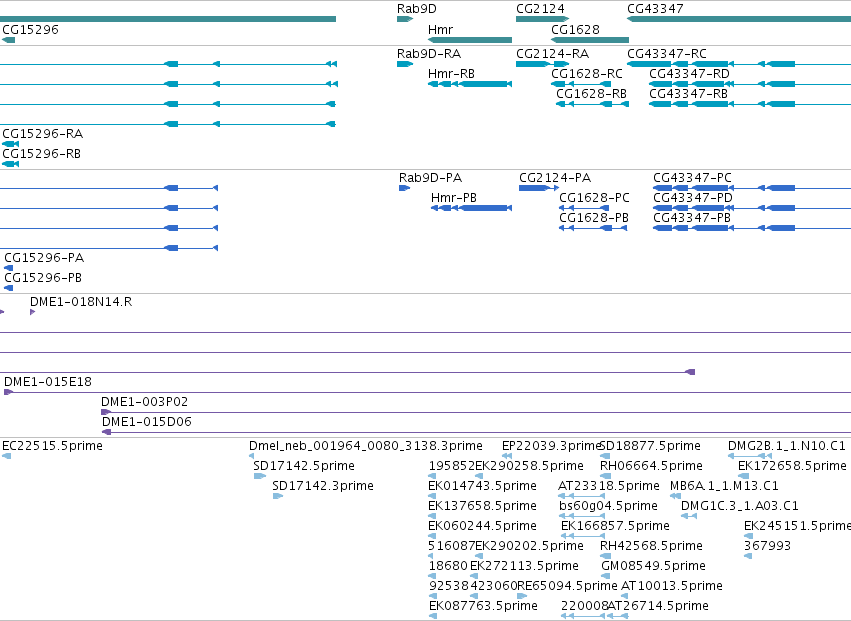Select the CG15296 gene label

click(30, 29)
